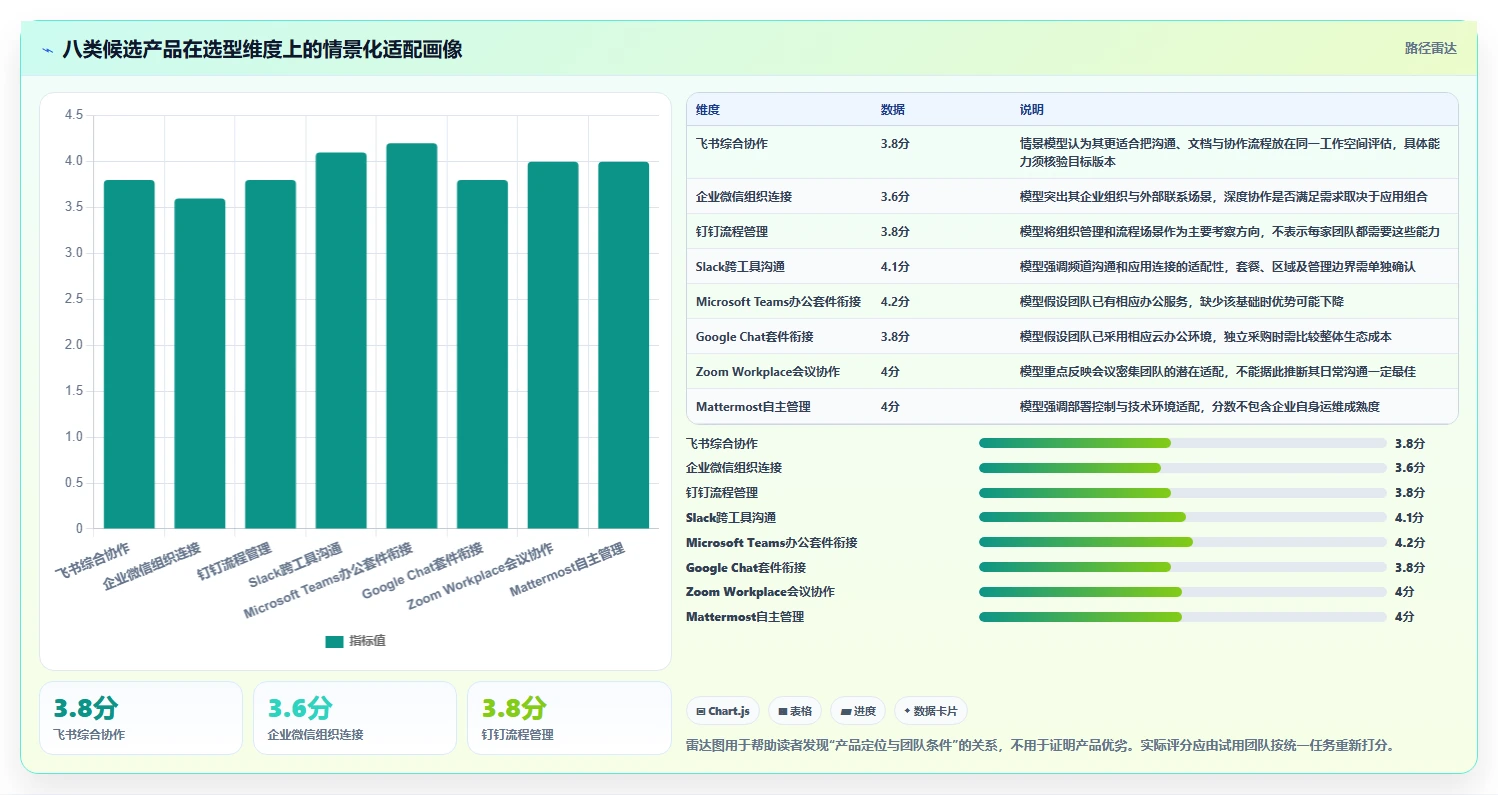Screen dimensions: 1498x795
Task: Click the Google Chat套件衔接 chart bar
Action: pos(483,354)
